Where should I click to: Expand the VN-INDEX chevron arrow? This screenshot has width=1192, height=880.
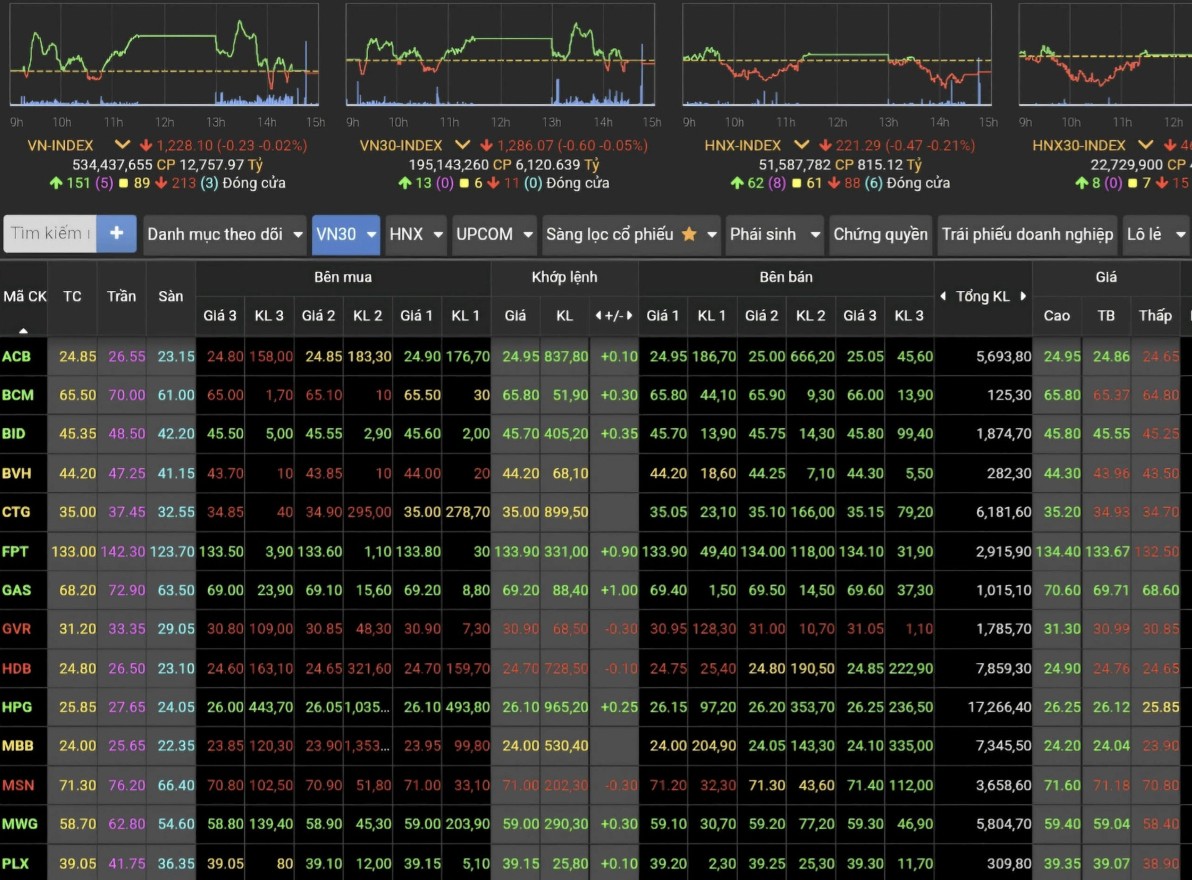[122, 145]
